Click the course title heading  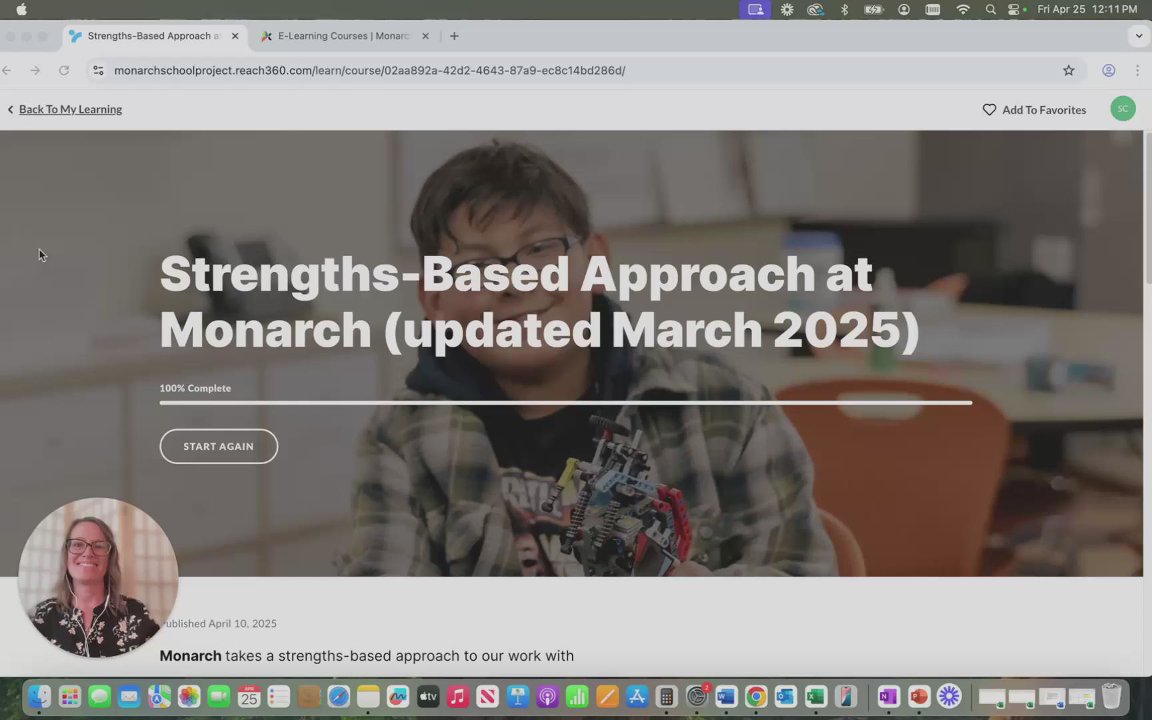tap(539, 302)
